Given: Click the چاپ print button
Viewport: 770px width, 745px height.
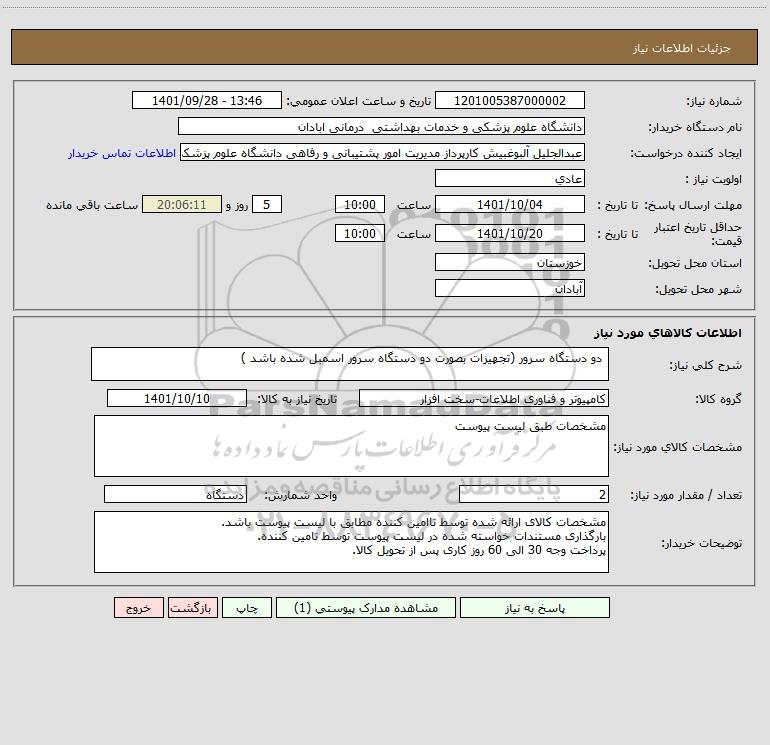Looking at the screenshot, I should click(x=247, y=608).
